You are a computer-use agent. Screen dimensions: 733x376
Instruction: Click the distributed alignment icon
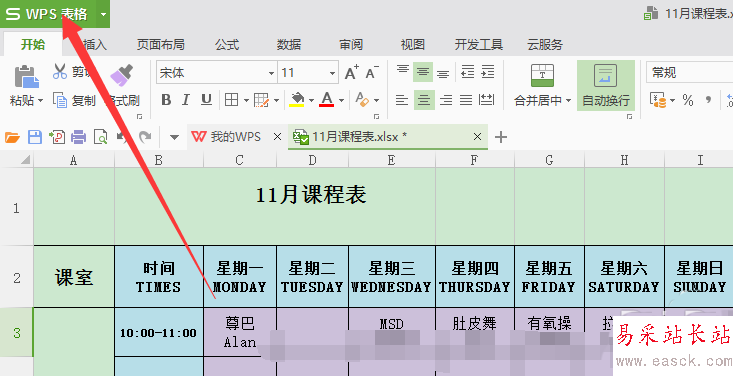tap(487, 100)
